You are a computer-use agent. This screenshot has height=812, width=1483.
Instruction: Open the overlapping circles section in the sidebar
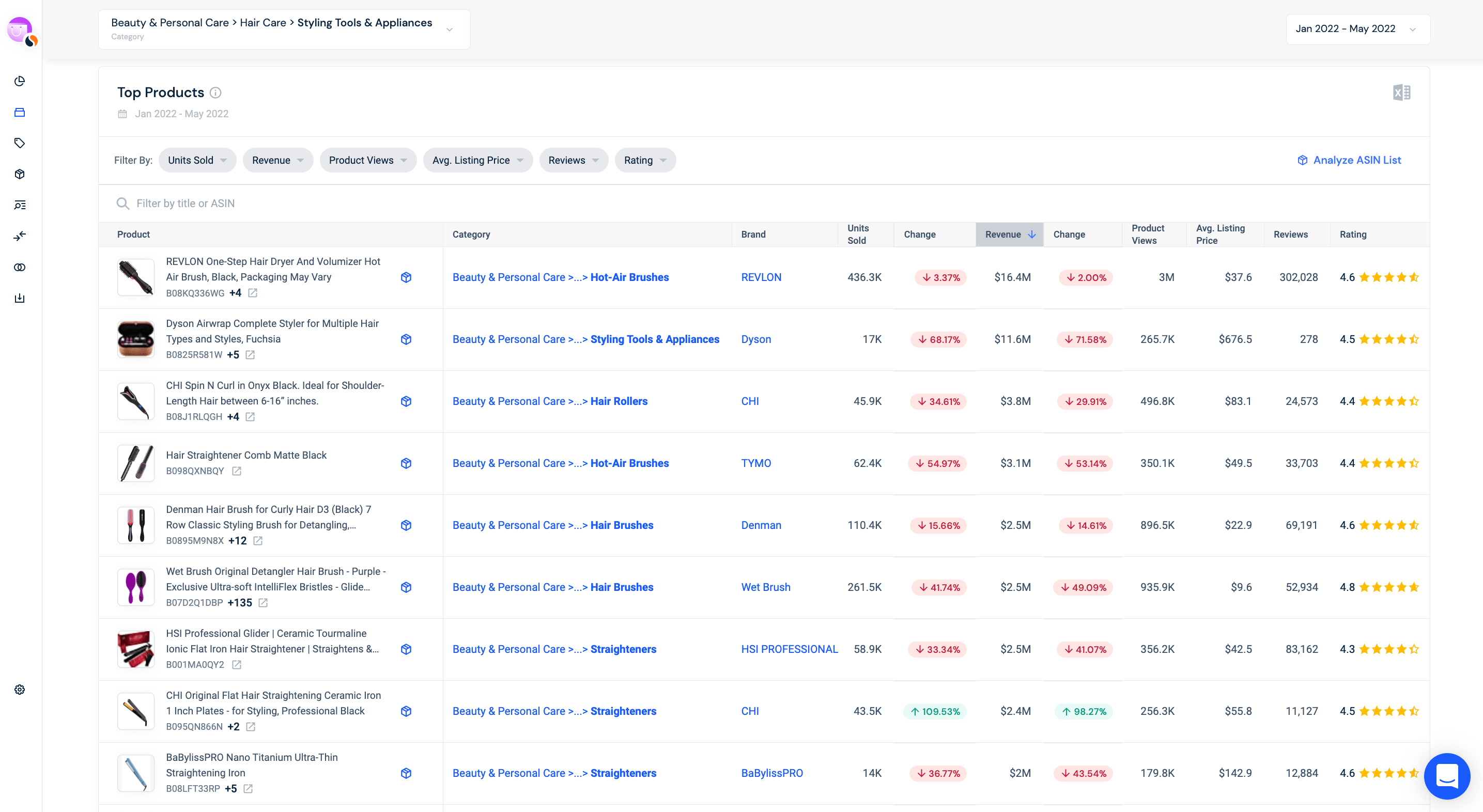pyautogui.click(x=20, y=267)
